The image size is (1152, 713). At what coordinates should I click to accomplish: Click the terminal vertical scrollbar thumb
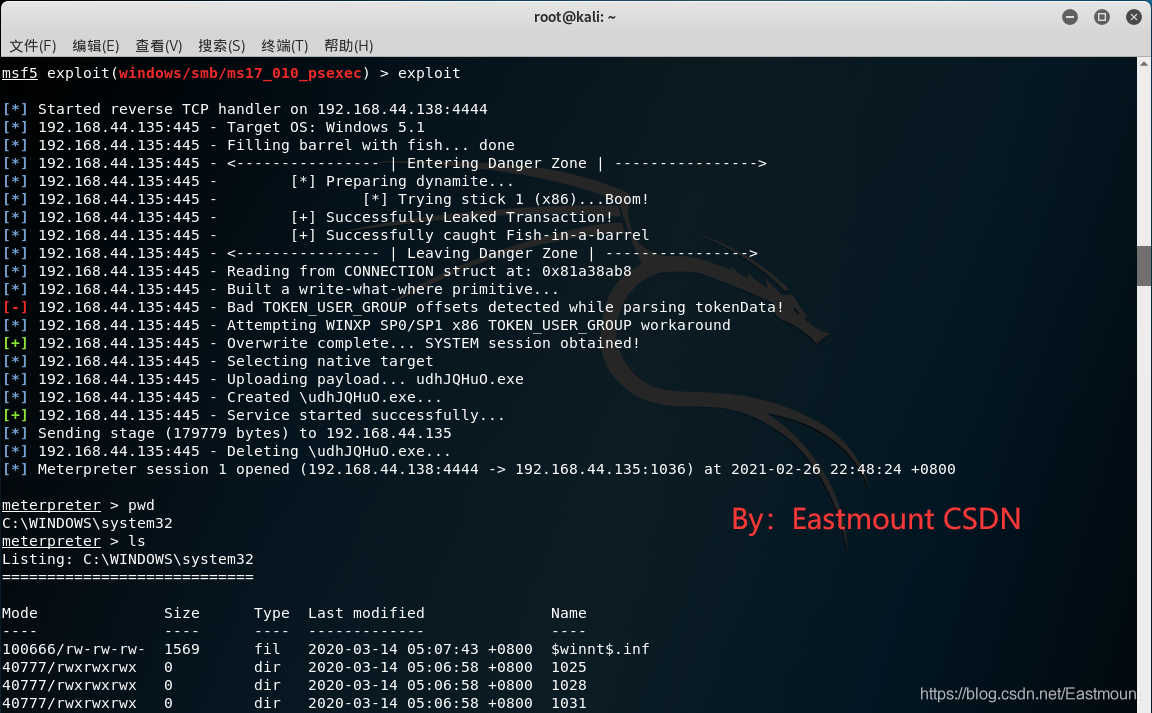(x=1144, y=266)
